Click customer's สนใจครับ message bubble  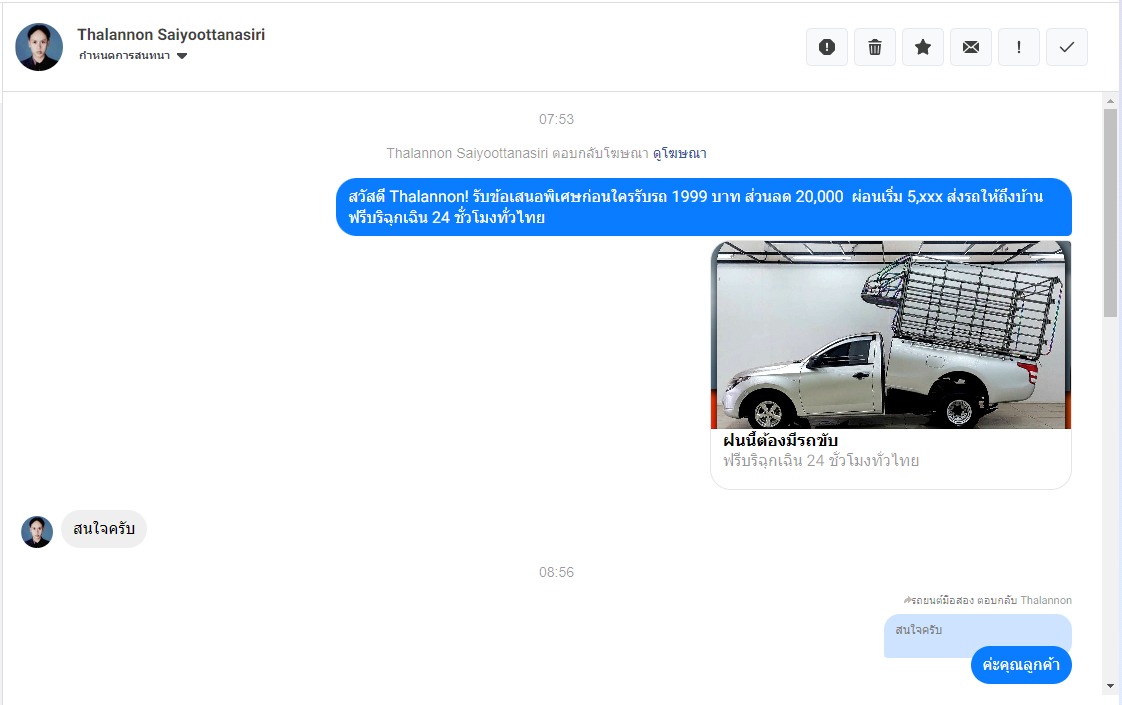pyautogui.click(x=104, y=529)
